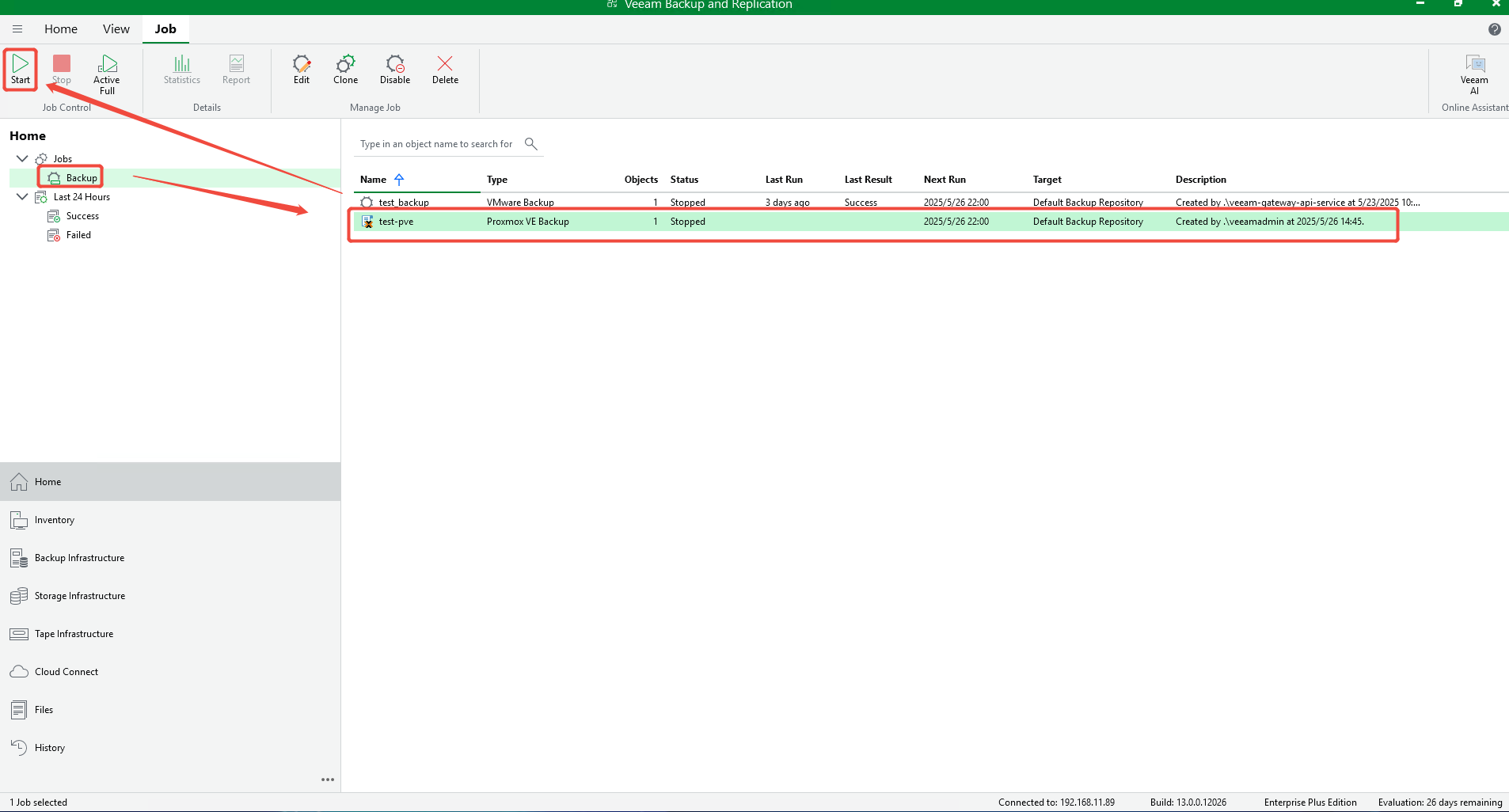Open job Statistics

pos(182,69)
